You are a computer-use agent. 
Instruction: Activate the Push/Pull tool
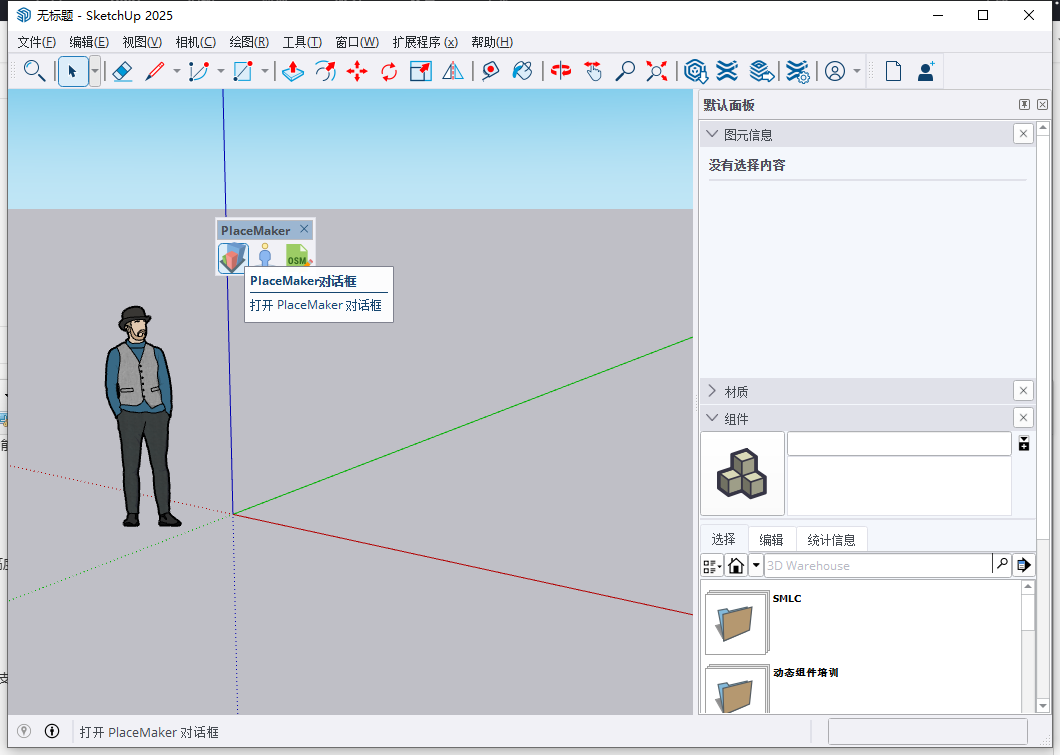(292, 71)
